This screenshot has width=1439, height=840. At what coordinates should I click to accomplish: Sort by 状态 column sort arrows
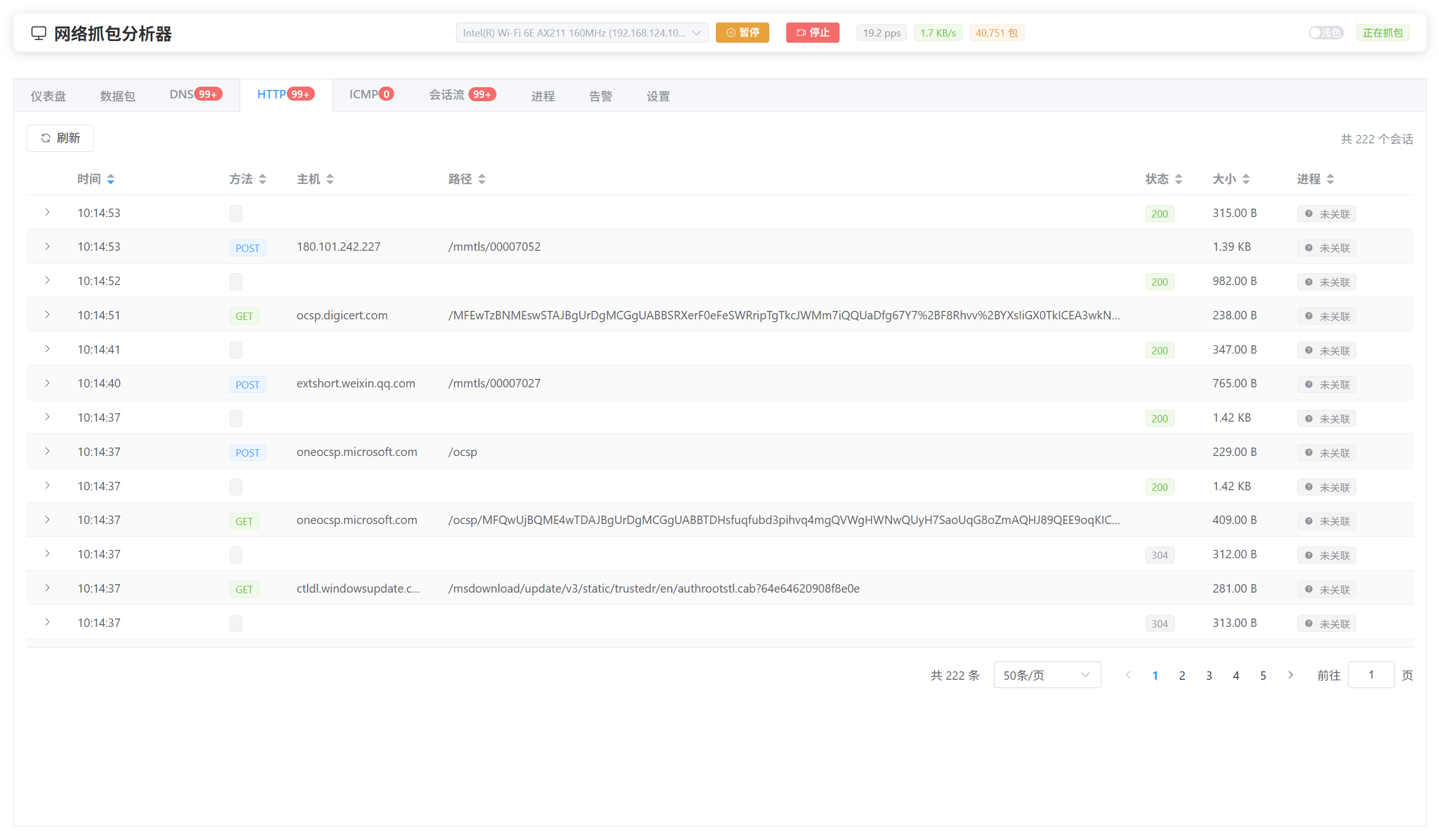pyautogui.click(x=1179, y=179)
